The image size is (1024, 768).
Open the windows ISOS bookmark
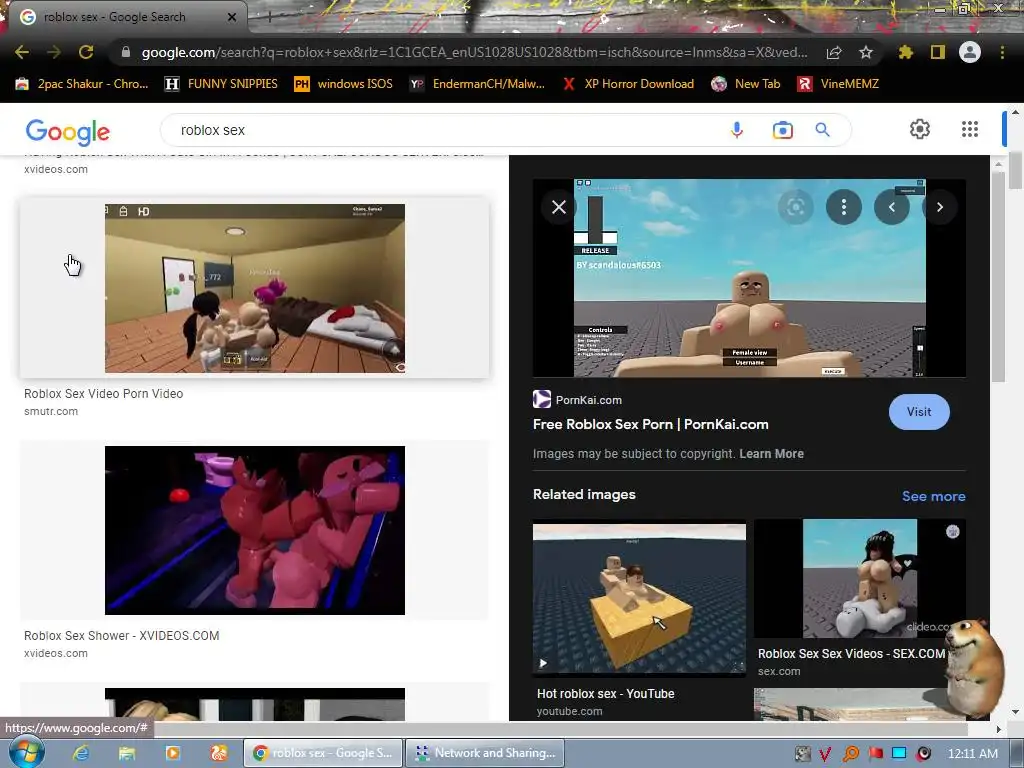[x=344, y=84]
